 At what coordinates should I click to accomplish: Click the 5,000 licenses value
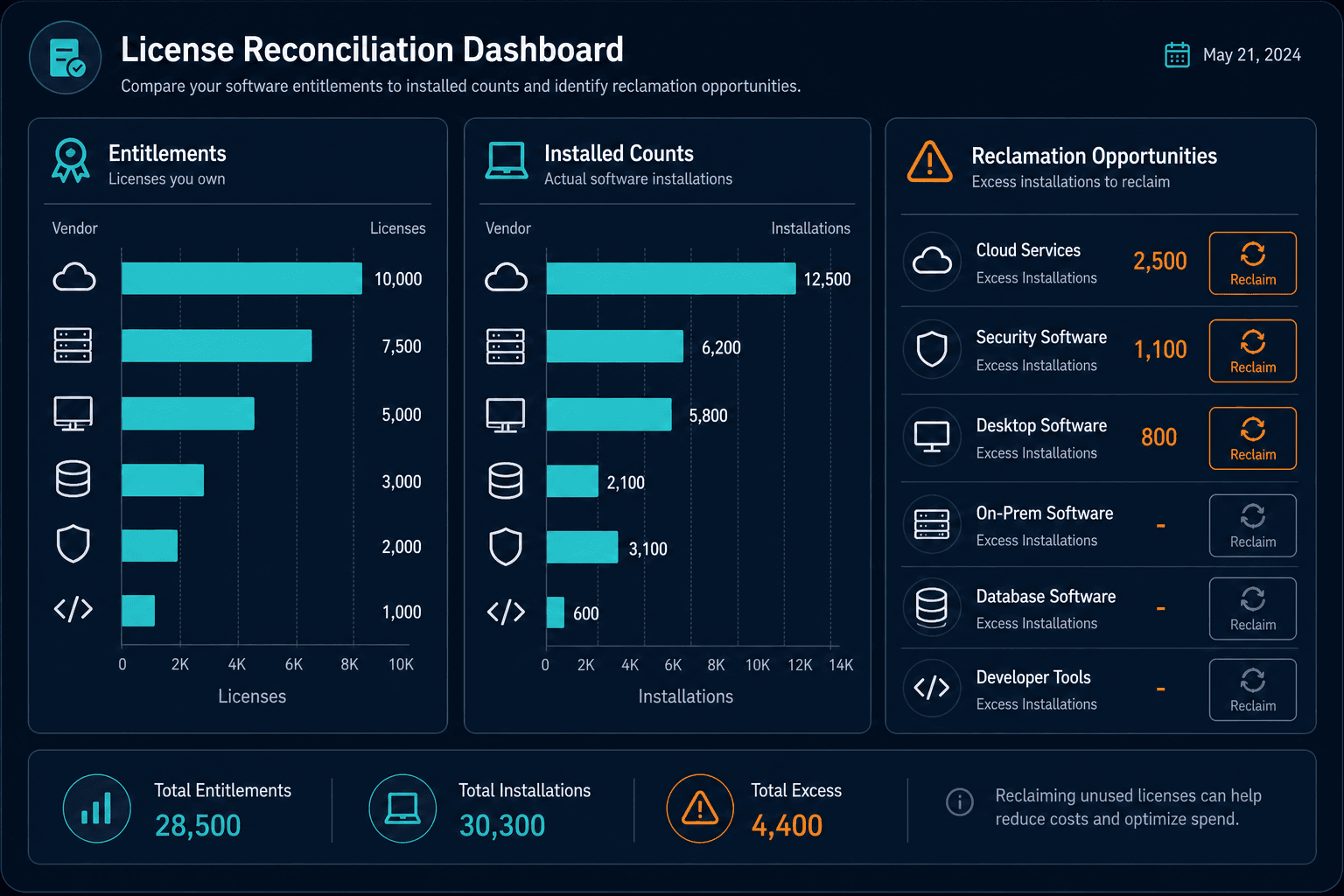point(402,415)
